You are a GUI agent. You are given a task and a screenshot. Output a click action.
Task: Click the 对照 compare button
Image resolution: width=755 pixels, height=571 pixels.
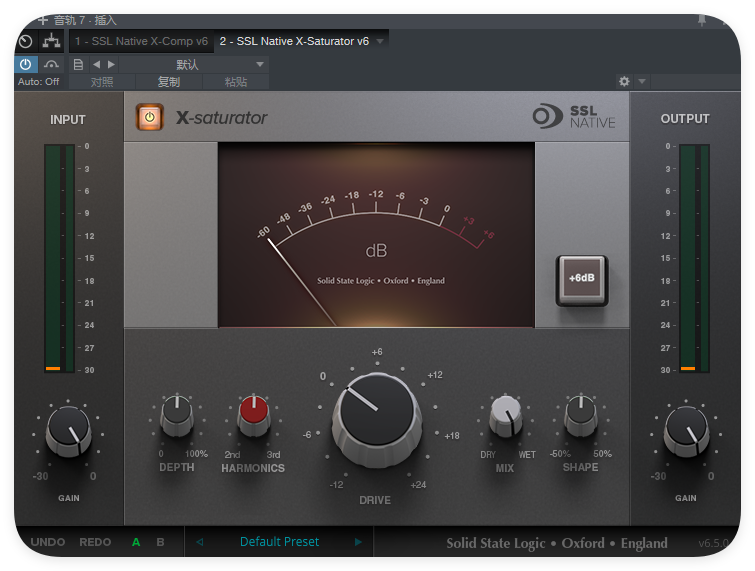coord(102,82)
